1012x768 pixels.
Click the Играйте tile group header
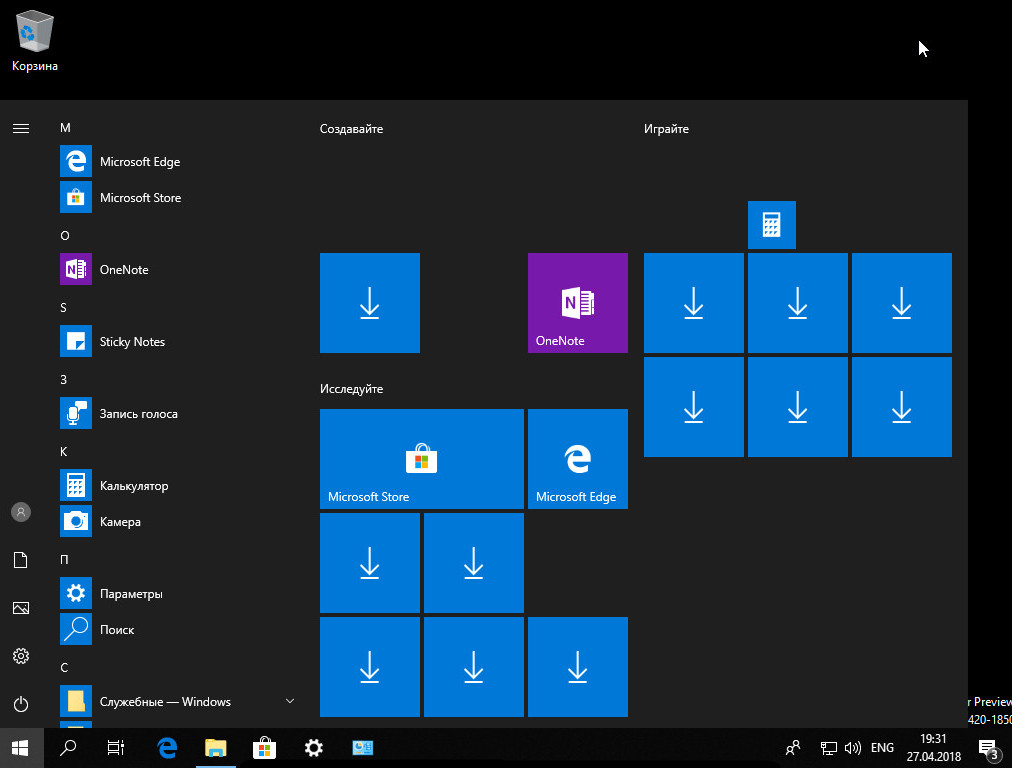(666, 129)
